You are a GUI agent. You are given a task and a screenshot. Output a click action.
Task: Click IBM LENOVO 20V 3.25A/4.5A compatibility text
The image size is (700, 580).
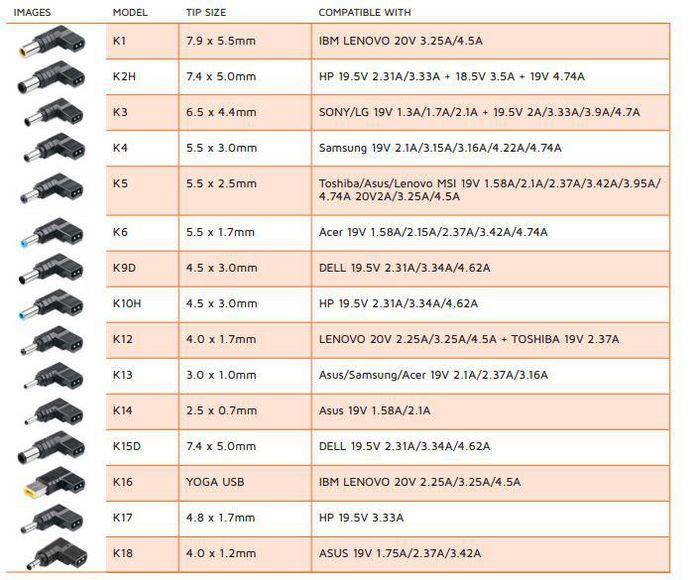(400, 41)
